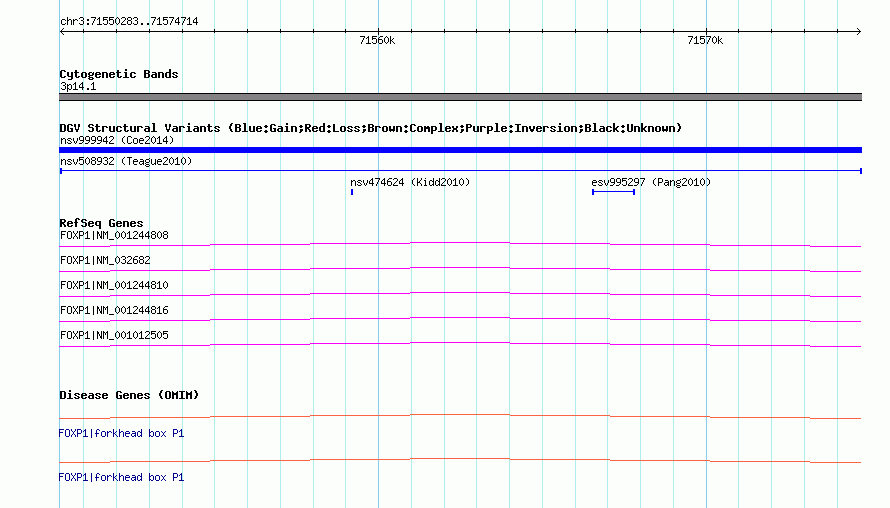Click the thin blue nsv508932 variant line
This screenshot has width=890, height=508.
click(460, 171)
